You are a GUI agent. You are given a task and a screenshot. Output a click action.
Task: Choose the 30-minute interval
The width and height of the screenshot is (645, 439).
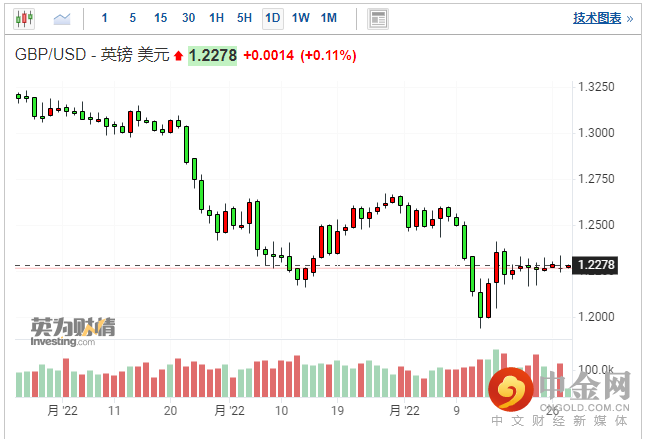(188, 18)
